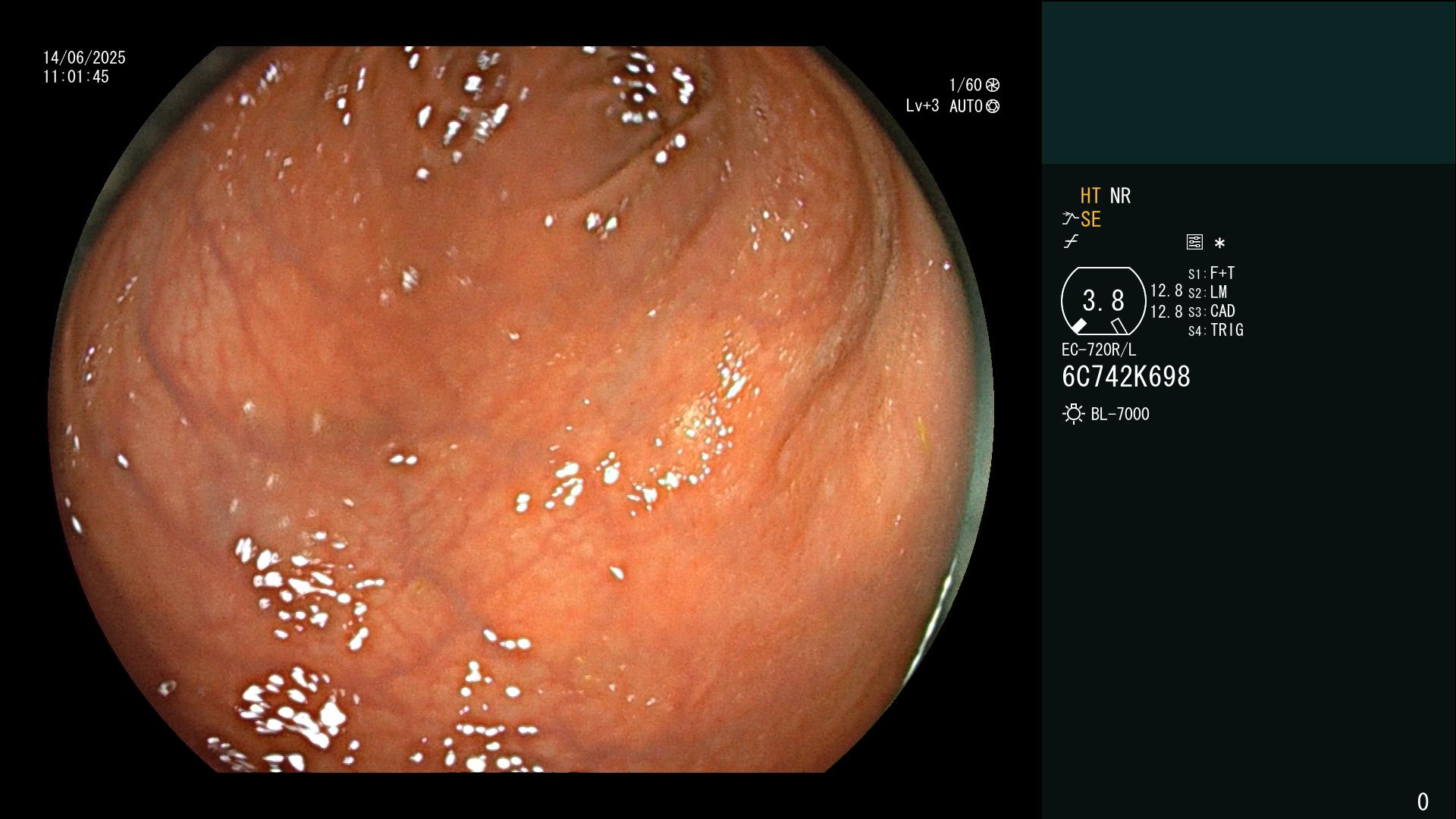The height and width of the screenshot is (819, 1456).
Task: Click the HT hyper-tone indicator
Action: pos(1090,196)
